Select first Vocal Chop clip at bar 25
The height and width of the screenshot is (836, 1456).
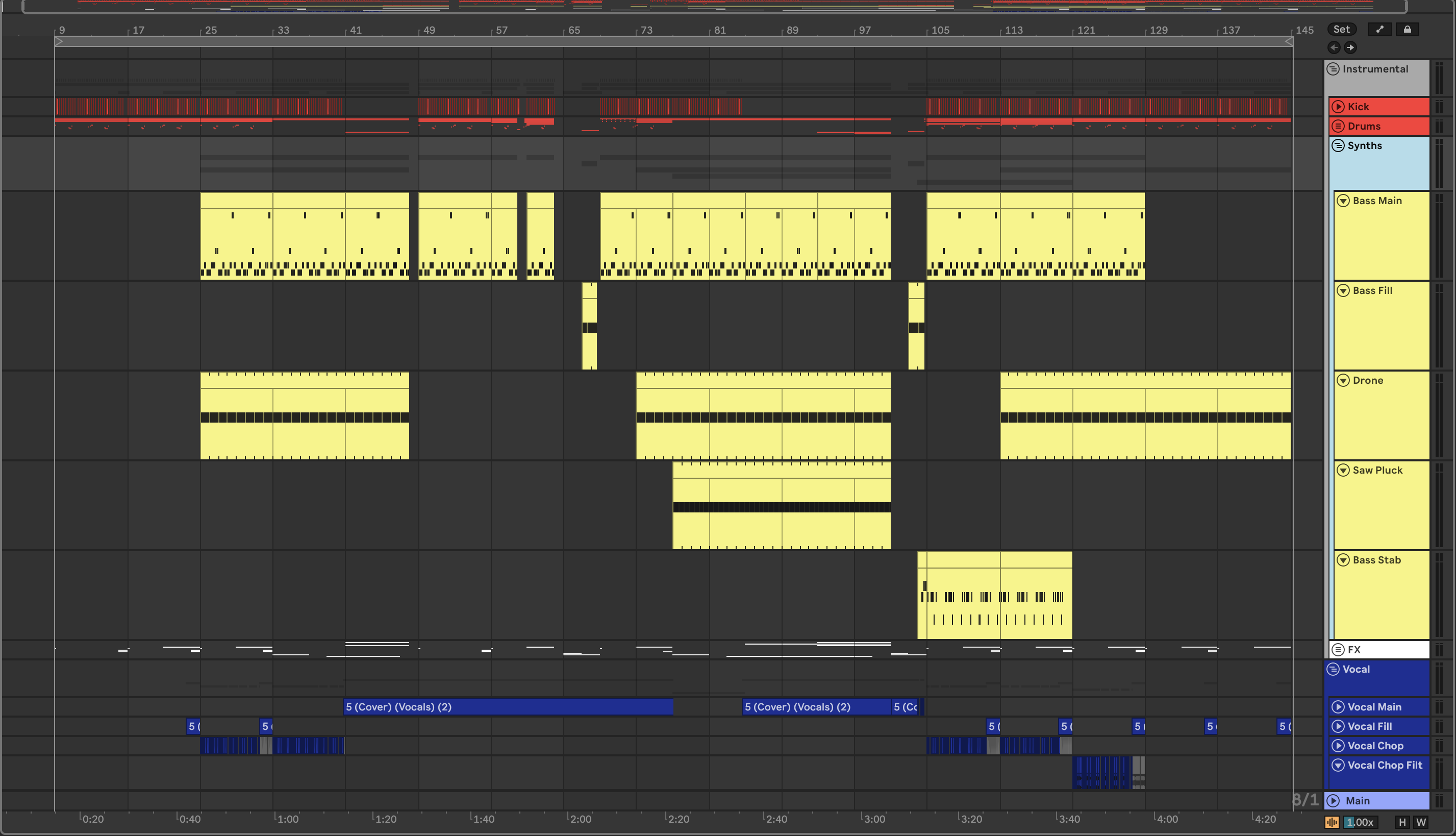(230, 746)
